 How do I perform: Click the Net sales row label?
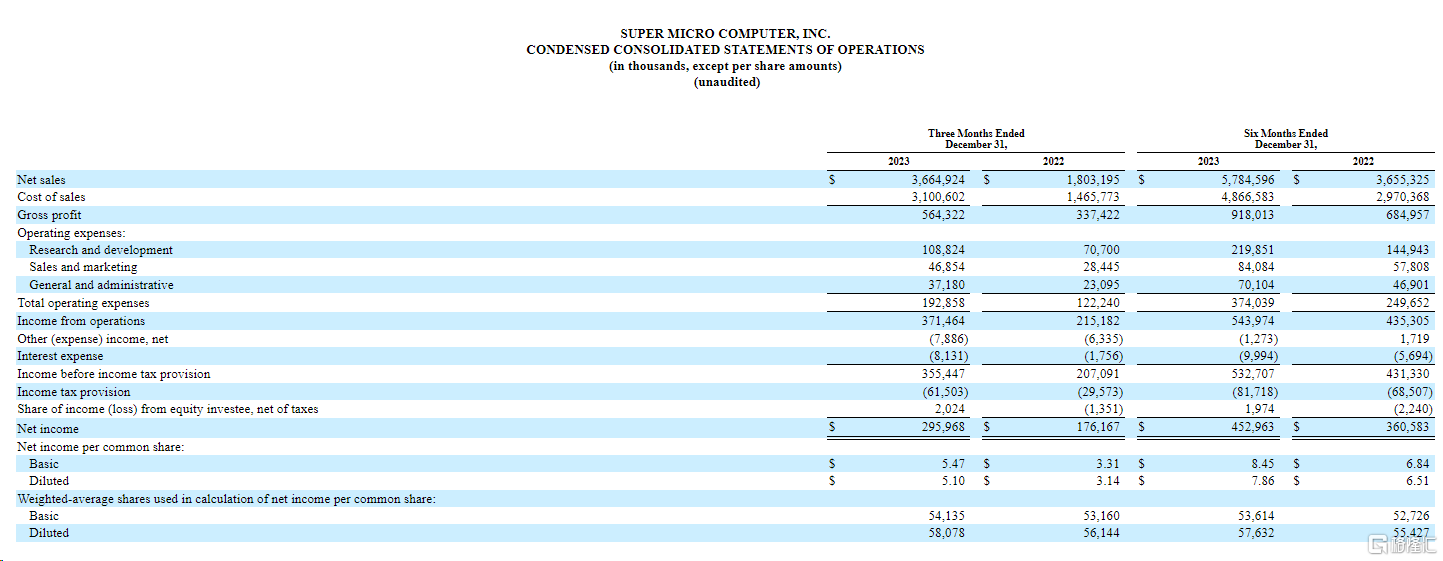(x=41, y=180)
